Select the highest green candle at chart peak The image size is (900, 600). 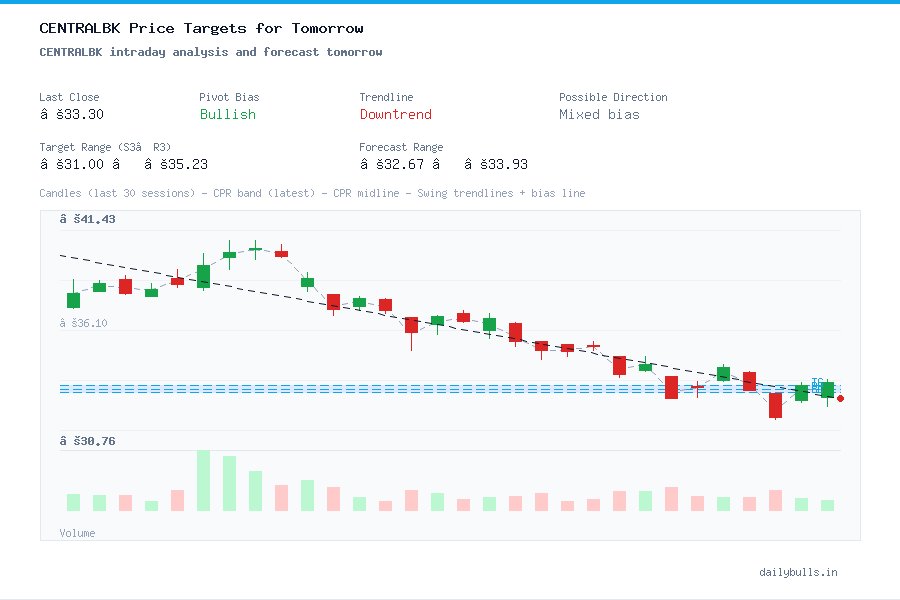[253, 252]
